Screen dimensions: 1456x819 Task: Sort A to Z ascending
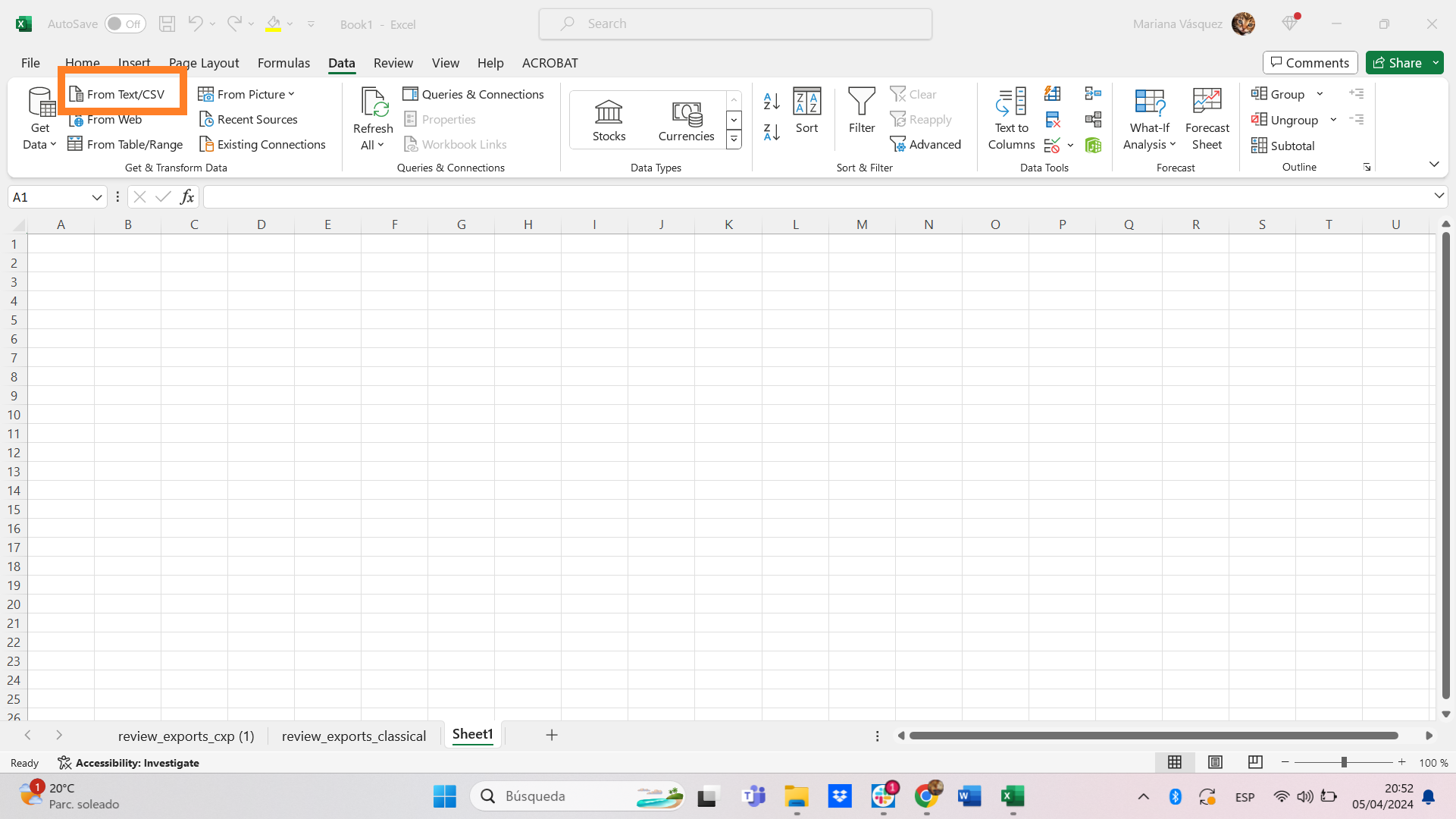(x=772, y=101)
